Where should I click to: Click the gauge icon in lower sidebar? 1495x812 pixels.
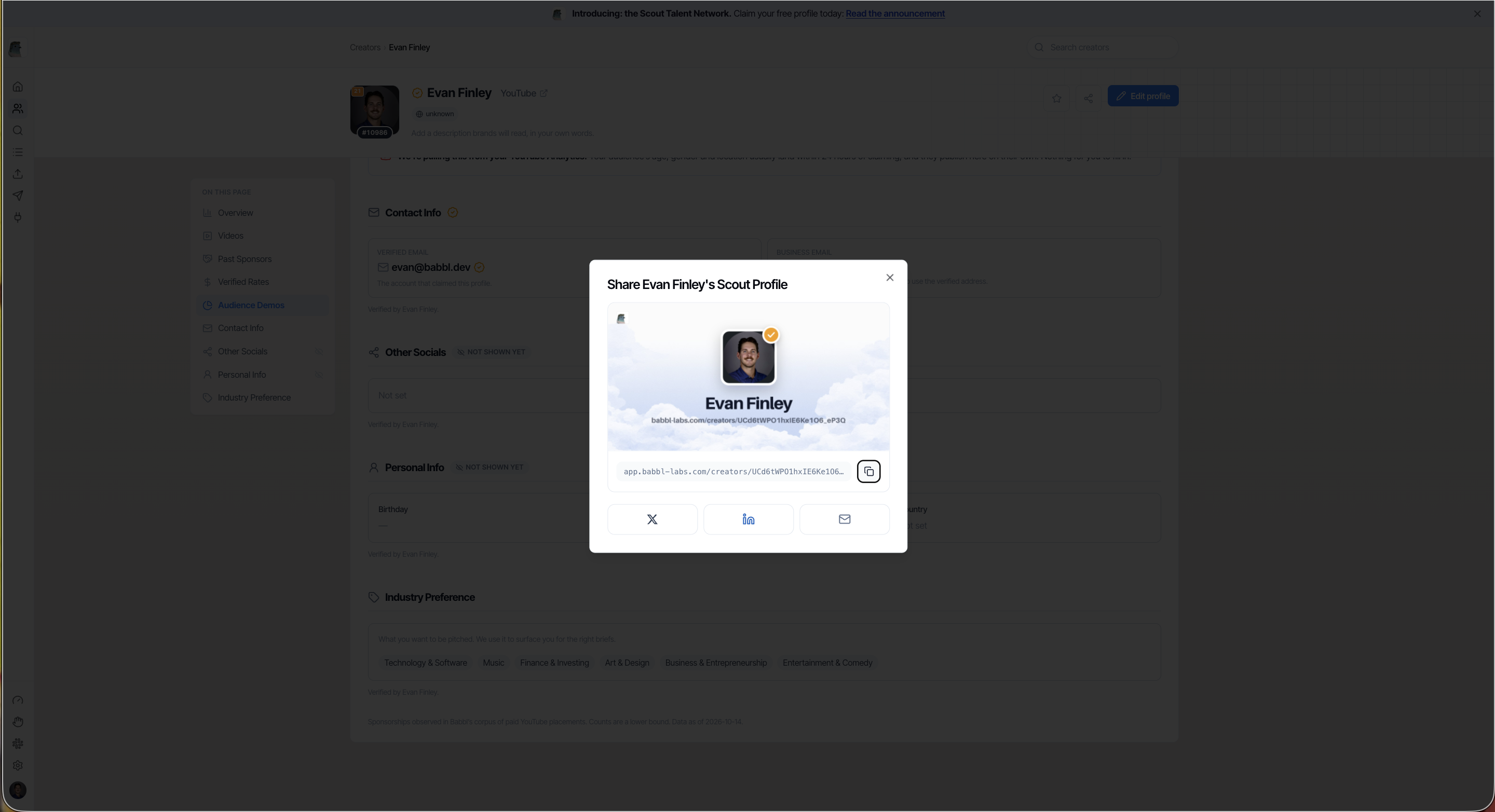18,700
